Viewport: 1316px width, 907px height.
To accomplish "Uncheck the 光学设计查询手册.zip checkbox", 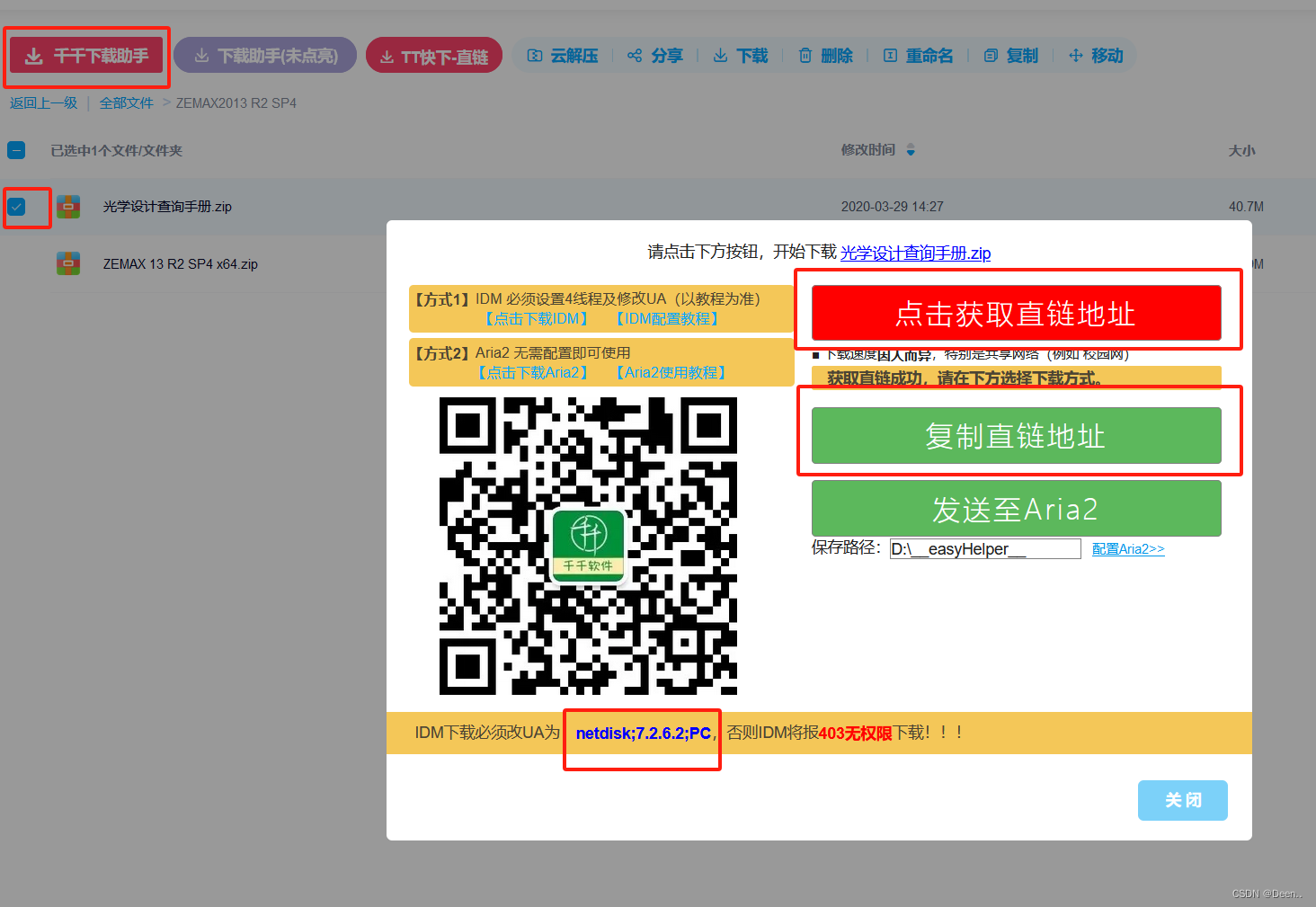I will (x=16, y=207).
